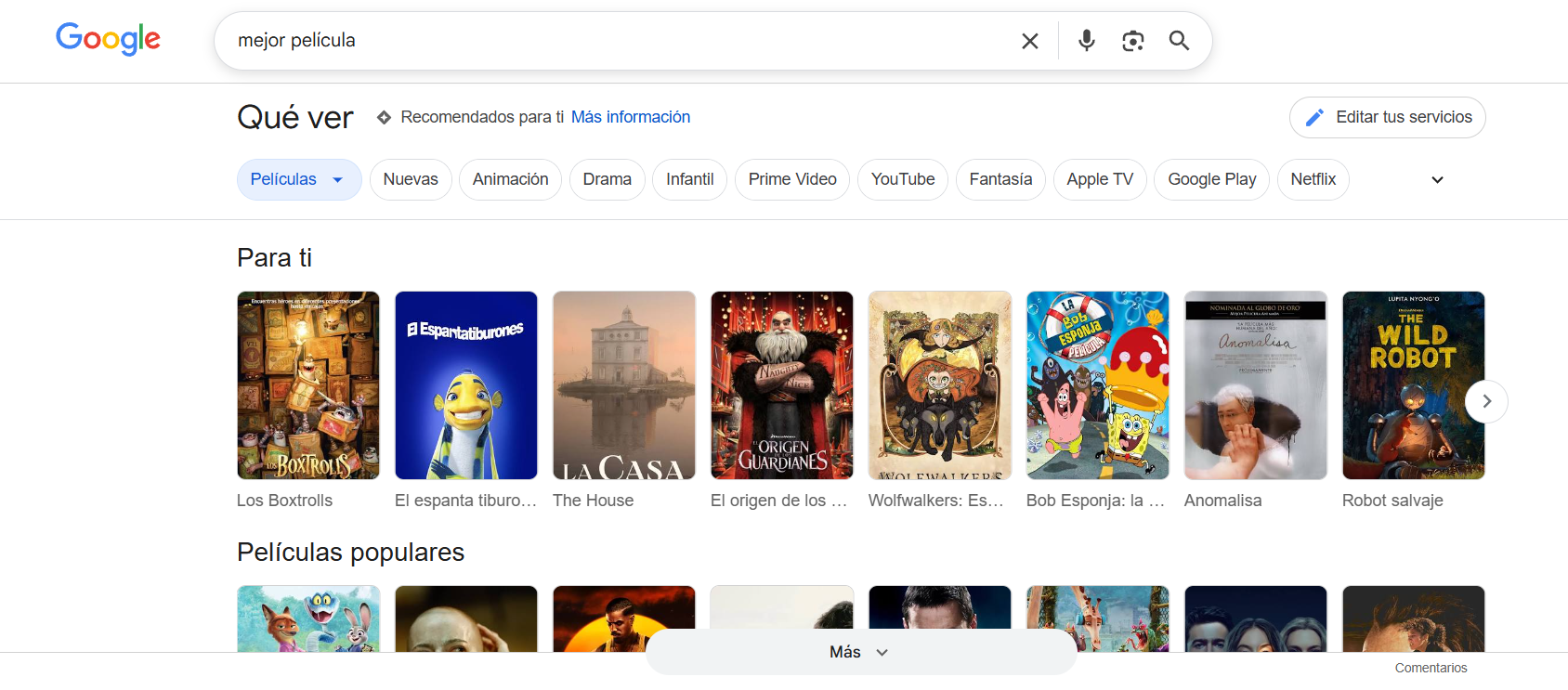Click the 'Recomendados para ti' label

click(482, 117)
